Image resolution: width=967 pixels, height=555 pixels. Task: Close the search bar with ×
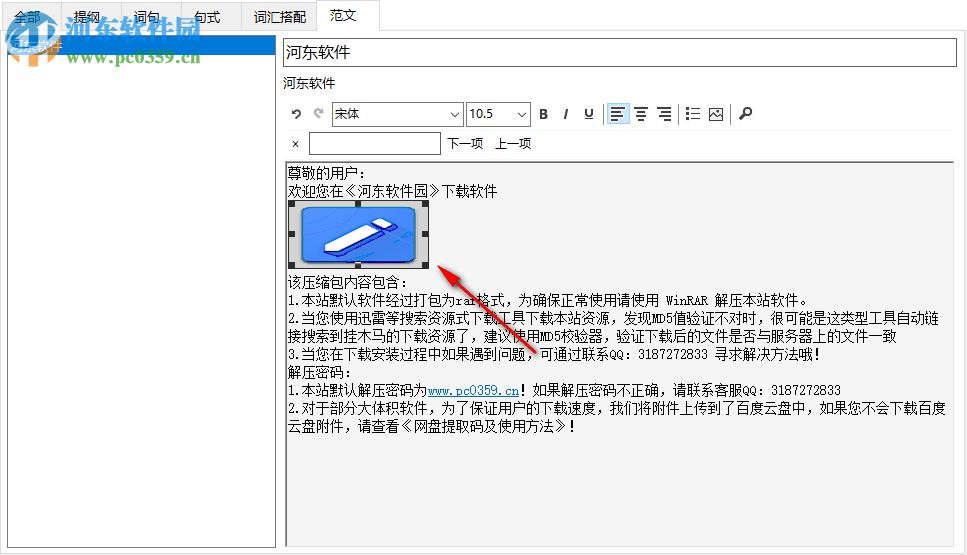[295, 144]
